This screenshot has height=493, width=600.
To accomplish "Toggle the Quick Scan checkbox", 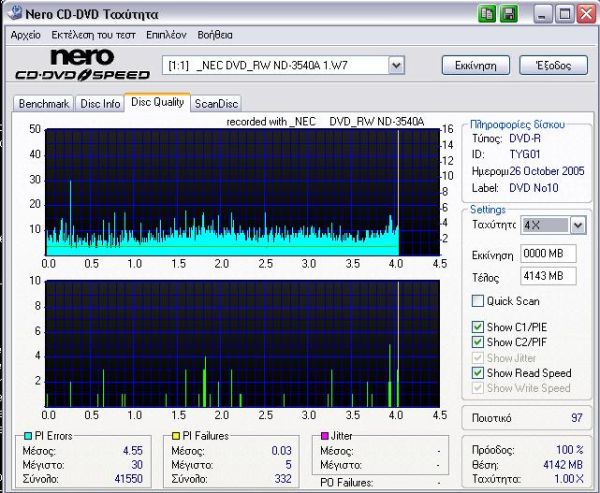I will click(x=478, y=301).
